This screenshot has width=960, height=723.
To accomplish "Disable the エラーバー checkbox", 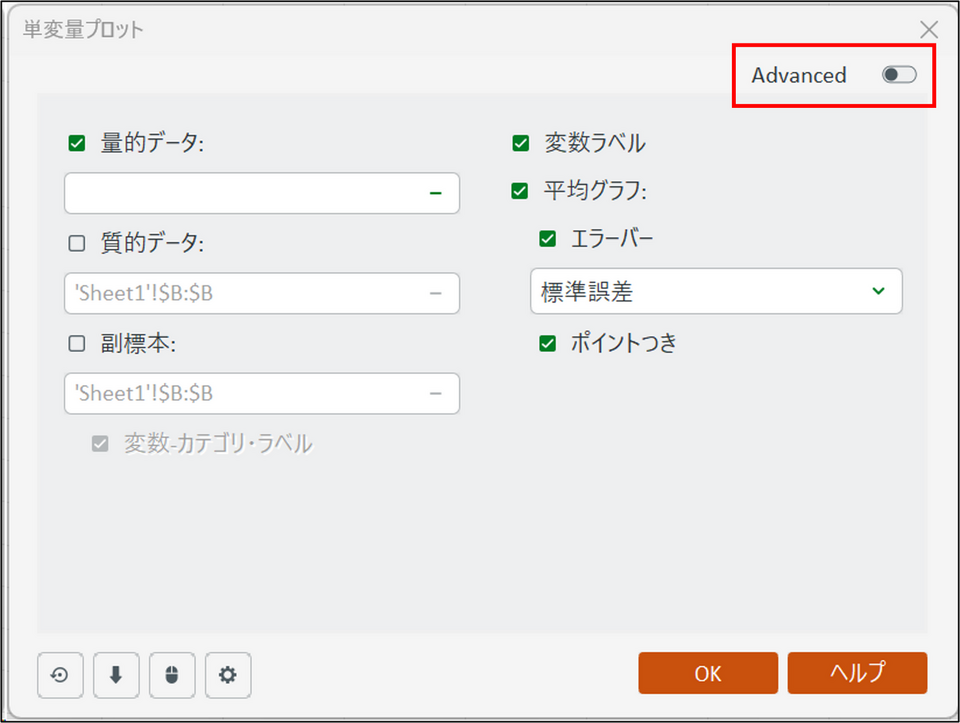I will point(547,238).
